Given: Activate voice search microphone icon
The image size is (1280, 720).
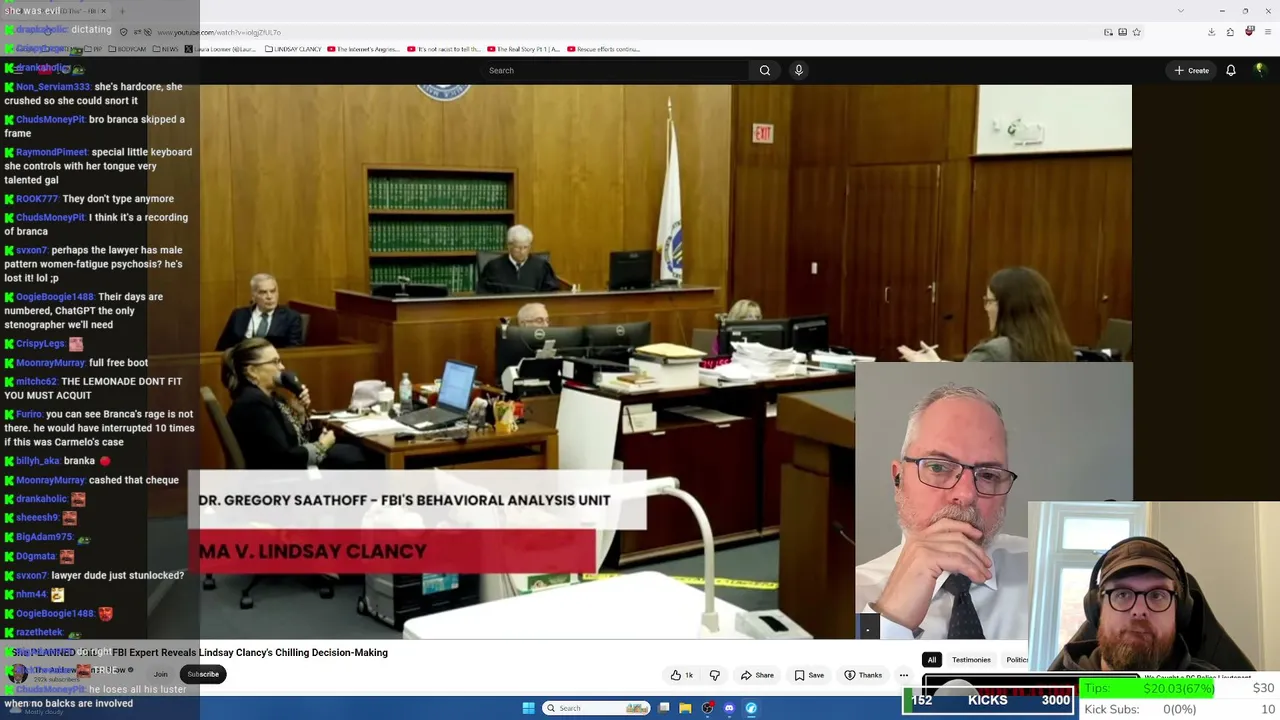Looking at the screenshot, I should (798, 70).
